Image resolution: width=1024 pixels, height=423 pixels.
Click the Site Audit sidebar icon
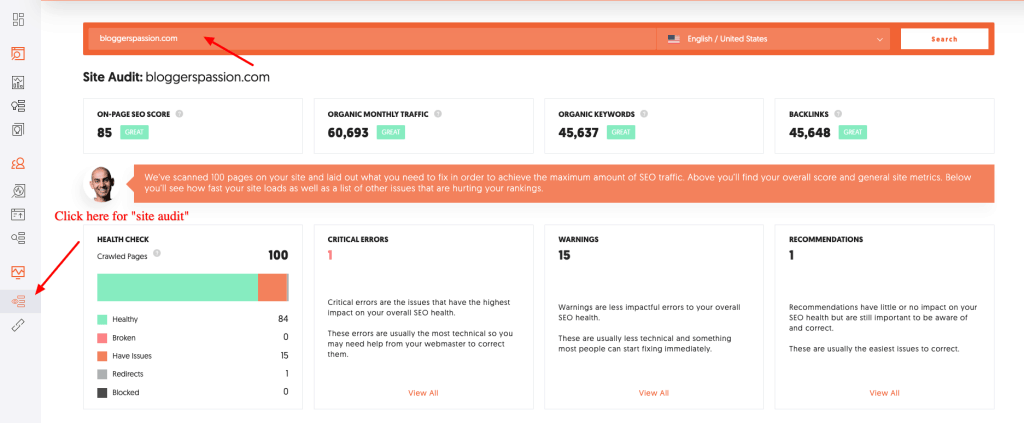[x=19, y=300]
